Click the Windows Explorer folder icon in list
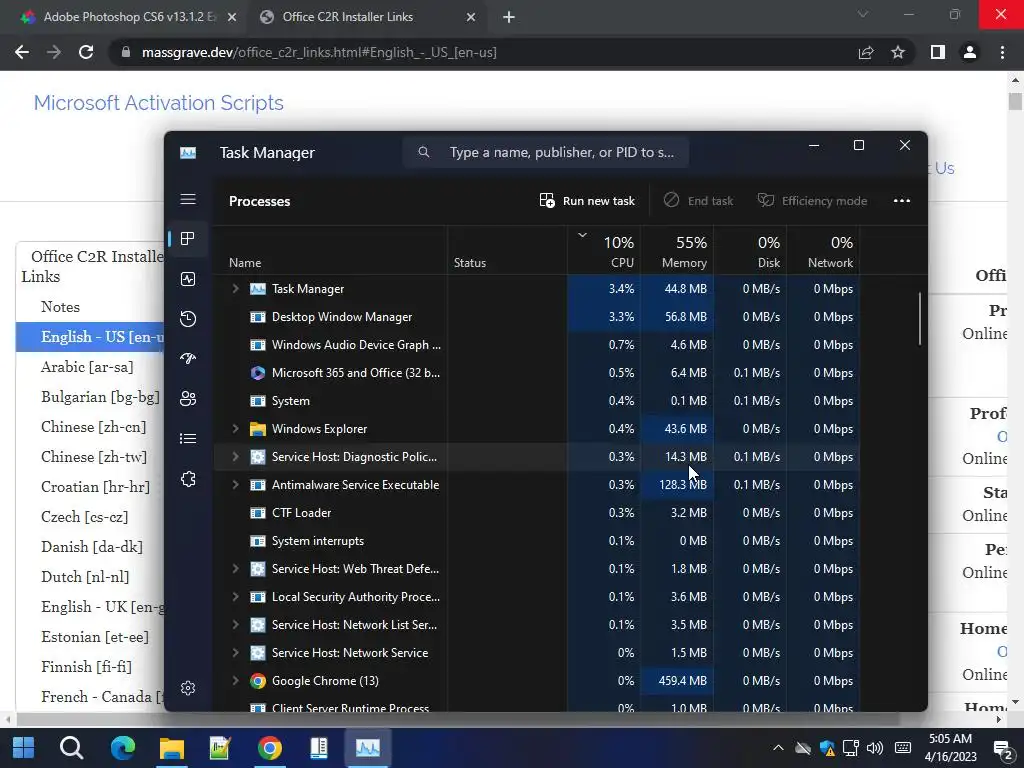 [258, 429]
